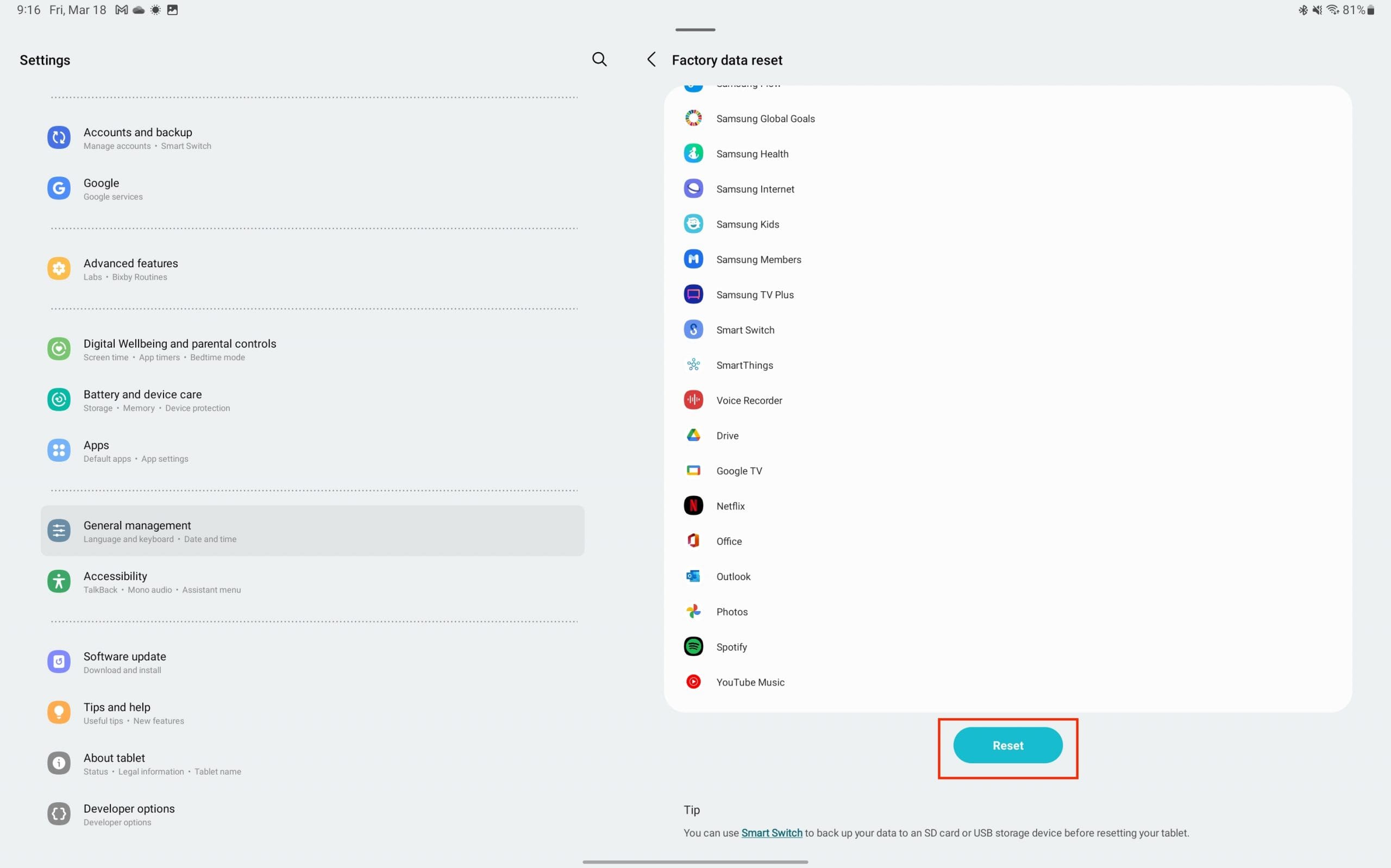Open Software update settings
Viewport: 1391px width, 868px height.
point(124,662)
